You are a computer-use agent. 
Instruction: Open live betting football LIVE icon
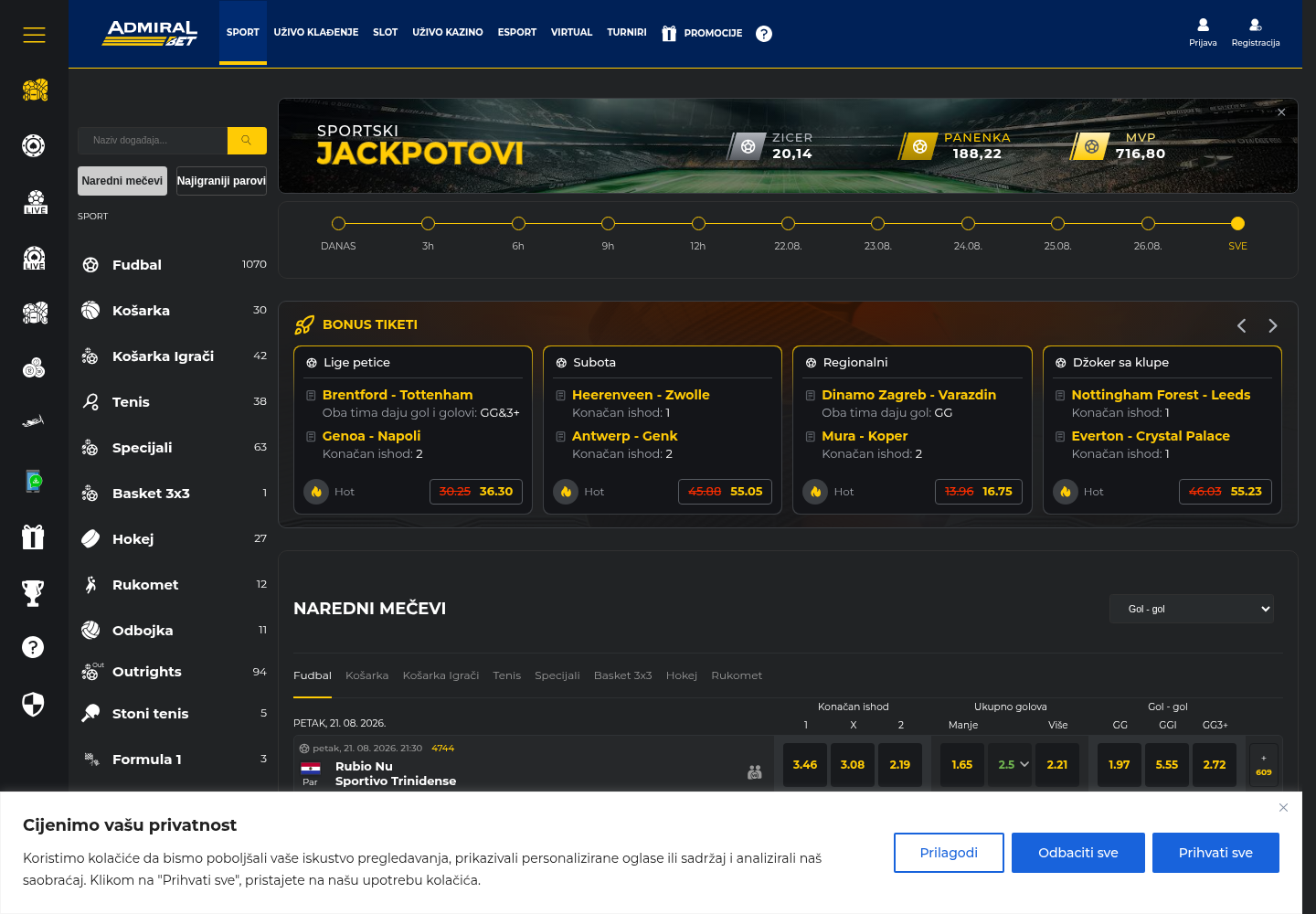click(35, 202)
